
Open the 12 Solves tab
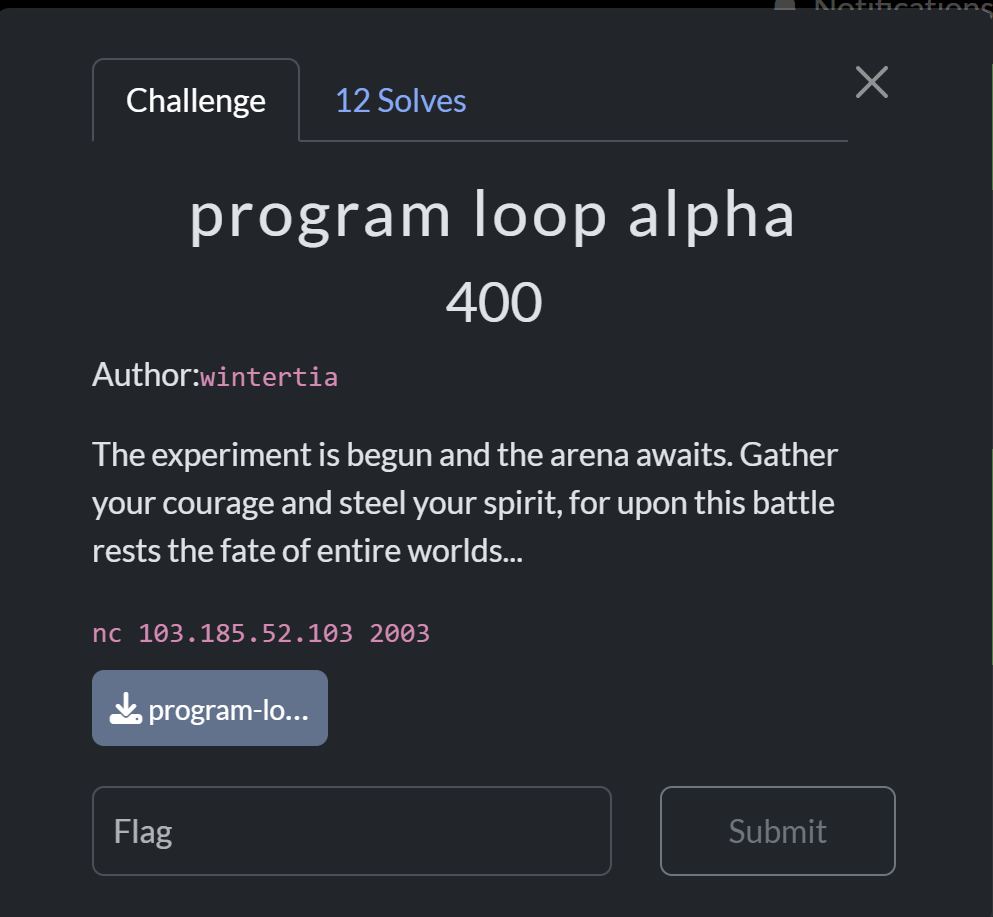(x=400, y=101)
